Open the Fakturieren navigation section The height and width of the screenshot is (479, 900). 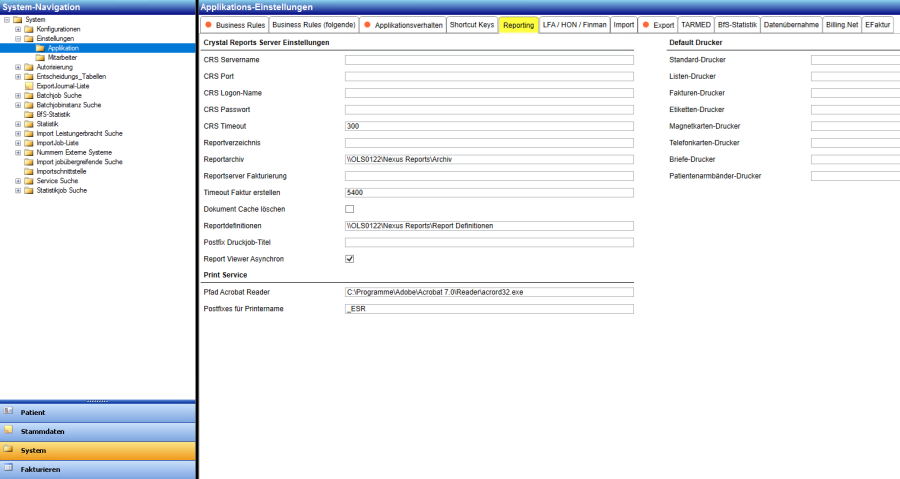(x=98, y=469)
